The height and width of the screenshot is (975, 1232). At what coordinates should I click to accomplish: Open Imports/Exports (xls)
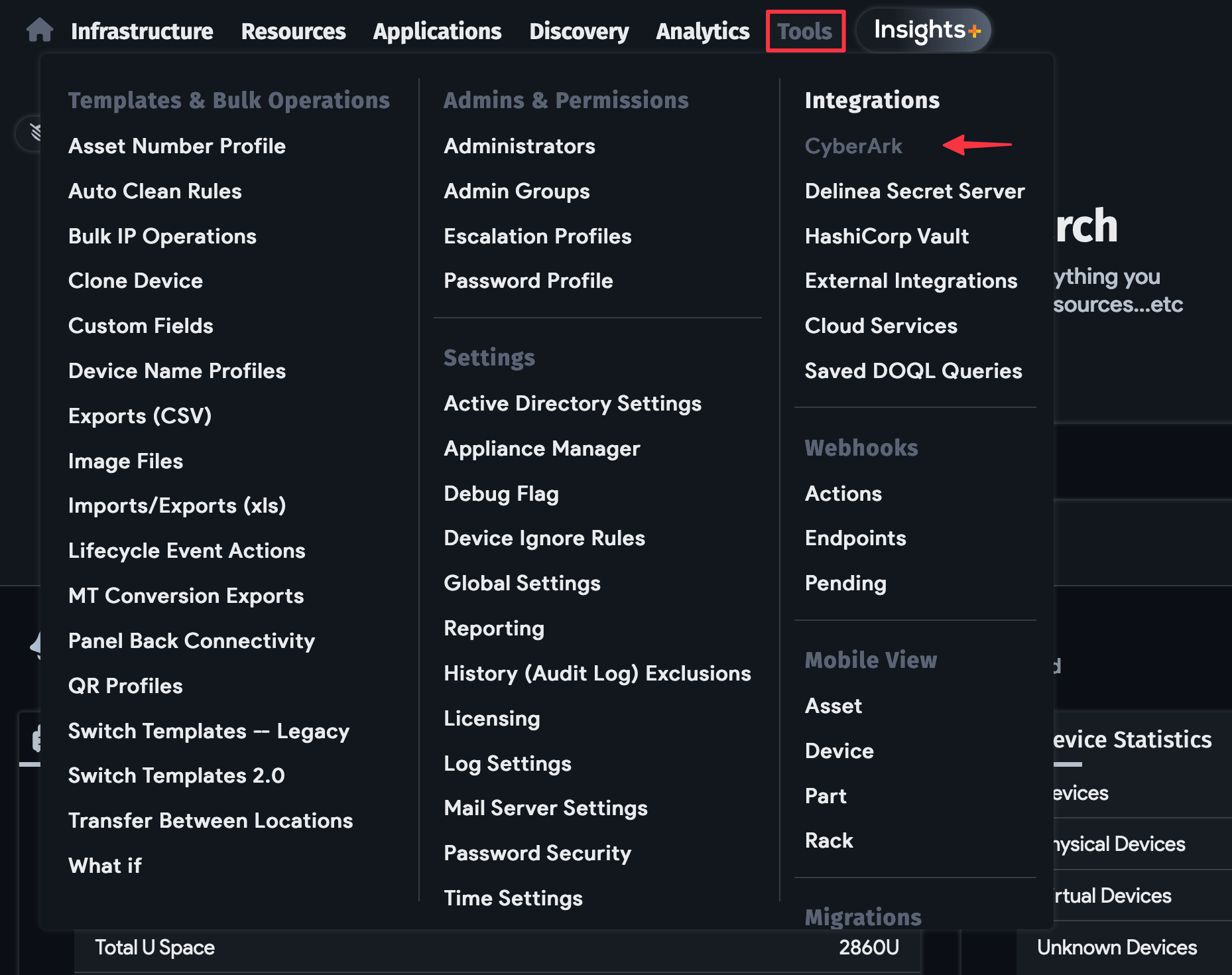(177, 505)
